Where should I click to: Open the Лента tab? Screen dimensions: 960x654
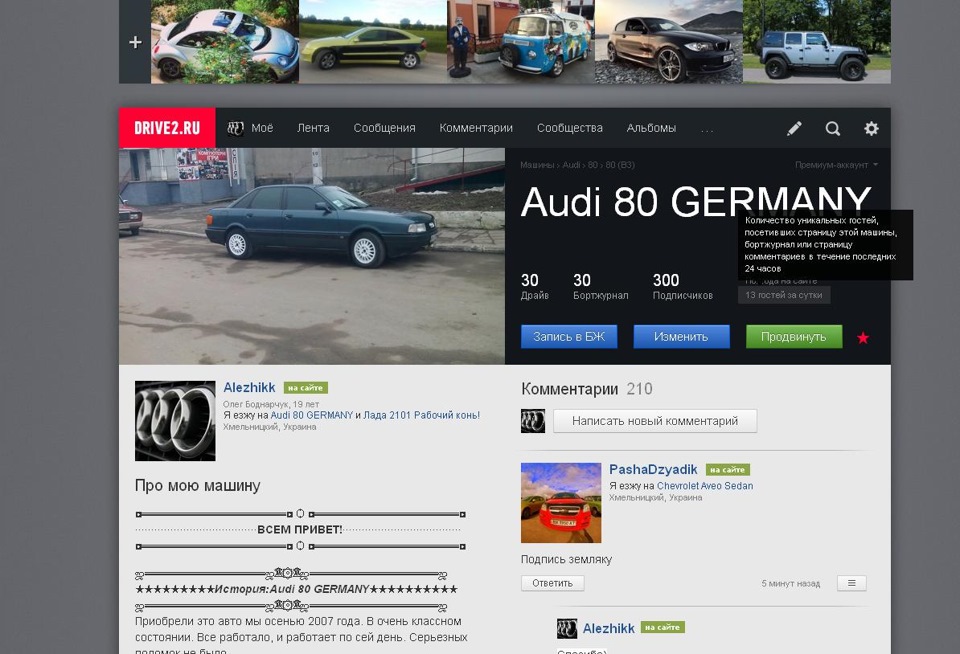point(313,128)
